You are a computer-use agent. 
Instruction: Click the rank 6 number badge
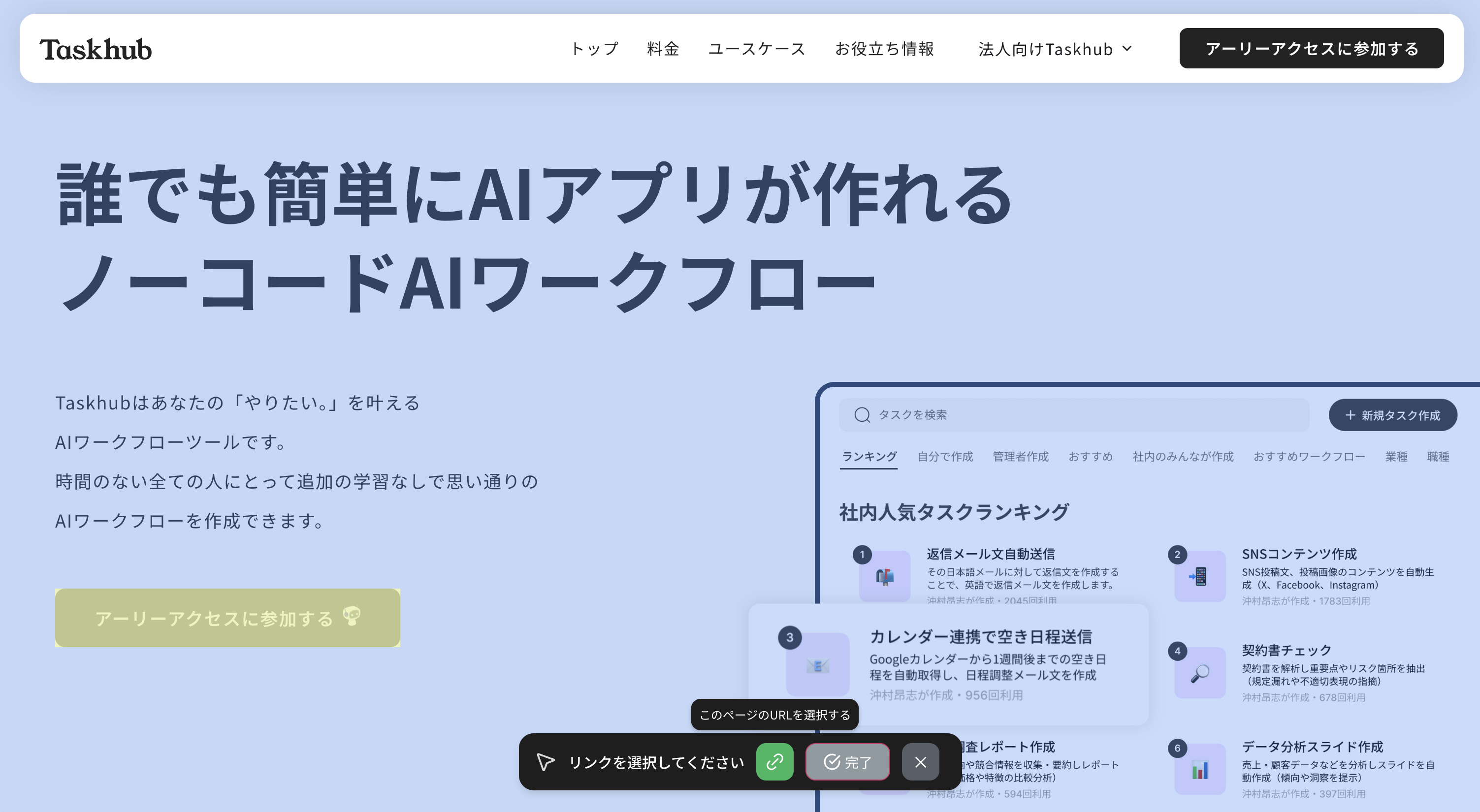click(1177, 748)
